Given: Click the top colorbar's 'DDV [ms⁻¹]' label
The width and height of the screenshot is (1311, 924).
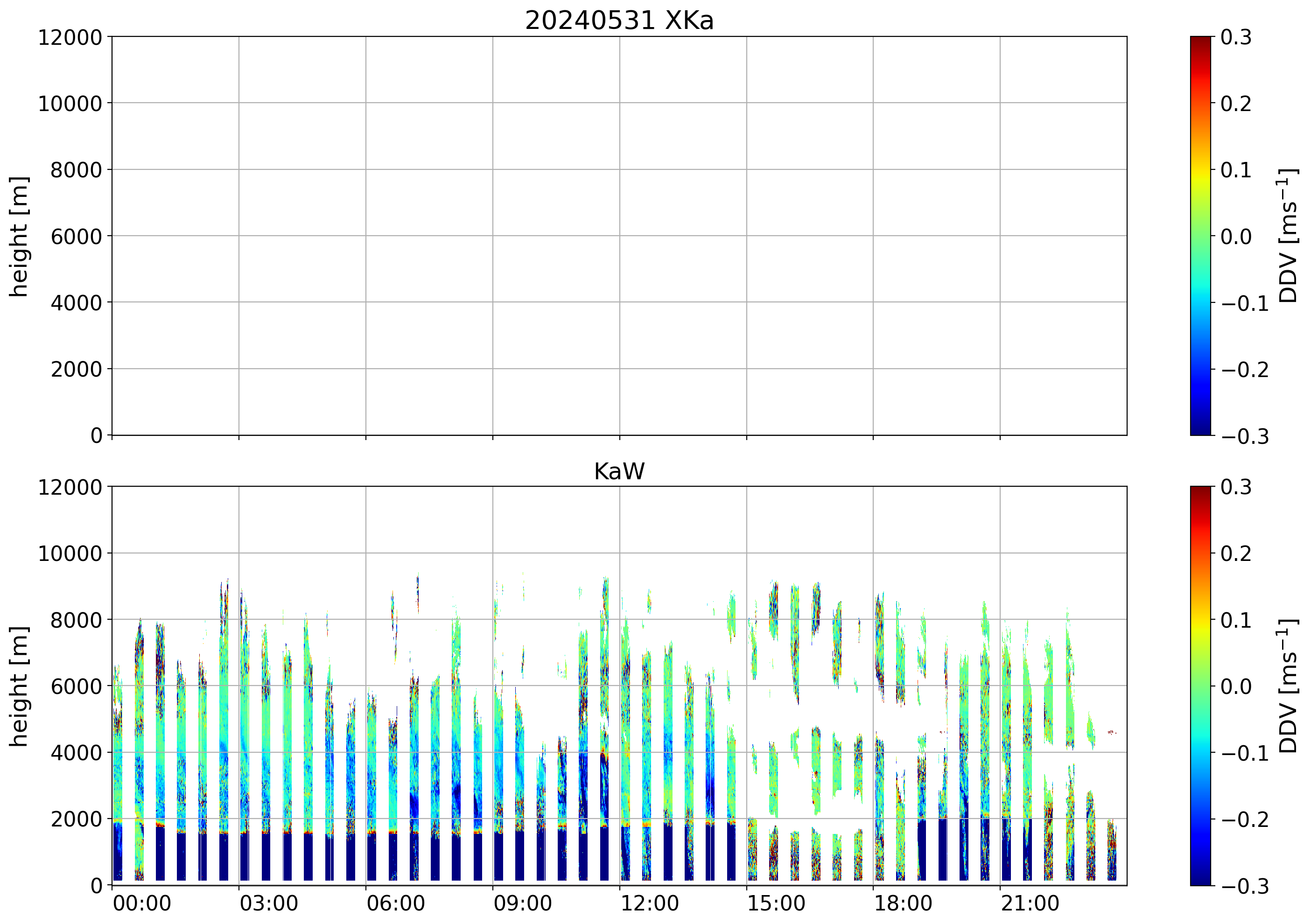Looking at the screenshot, I should pyautogui.click(x=1288, y=236).
